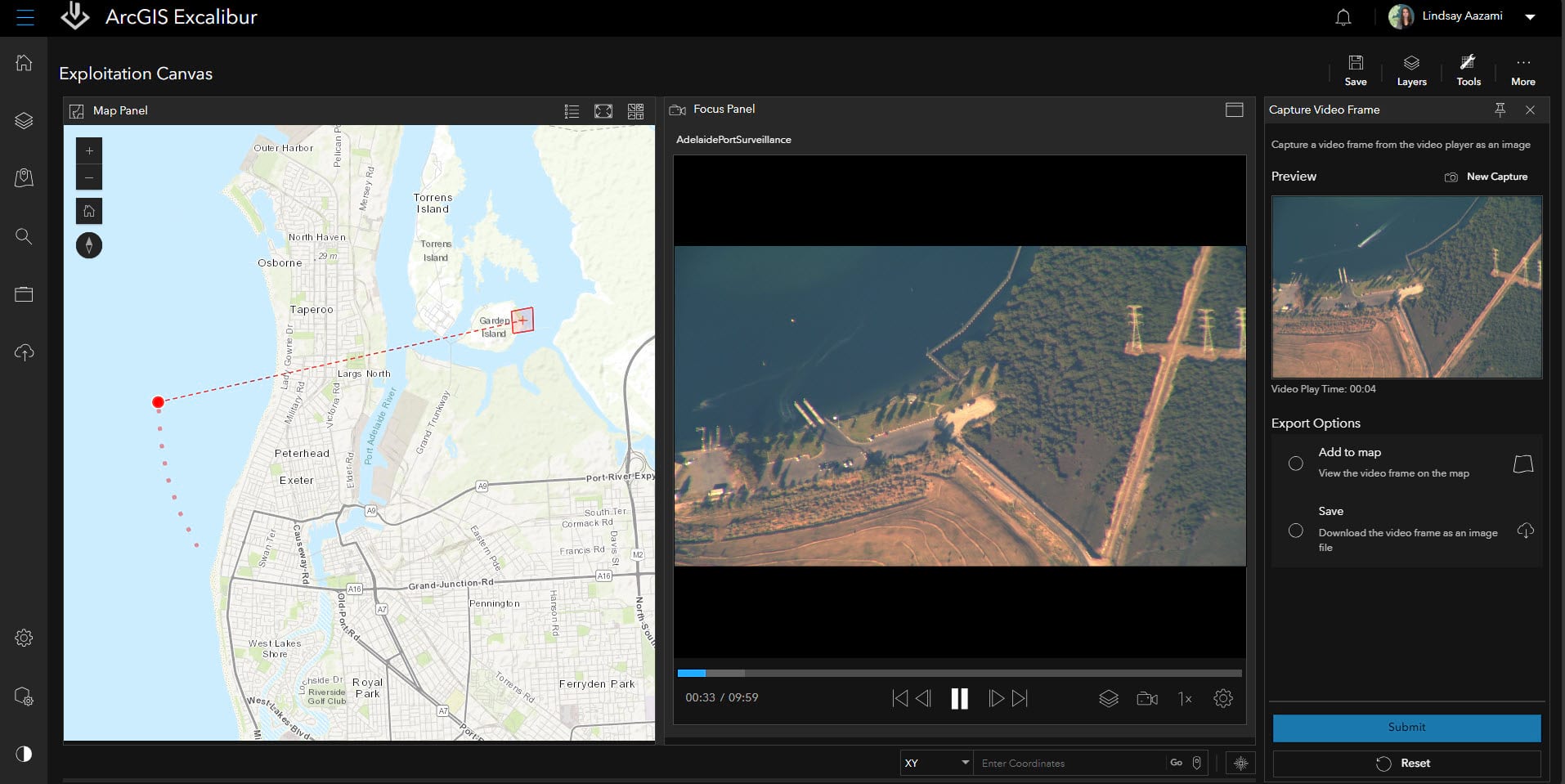Click the capture video frame camera icon
Viewport: 1565px width, 784px height.
(x=1147, y=698)
